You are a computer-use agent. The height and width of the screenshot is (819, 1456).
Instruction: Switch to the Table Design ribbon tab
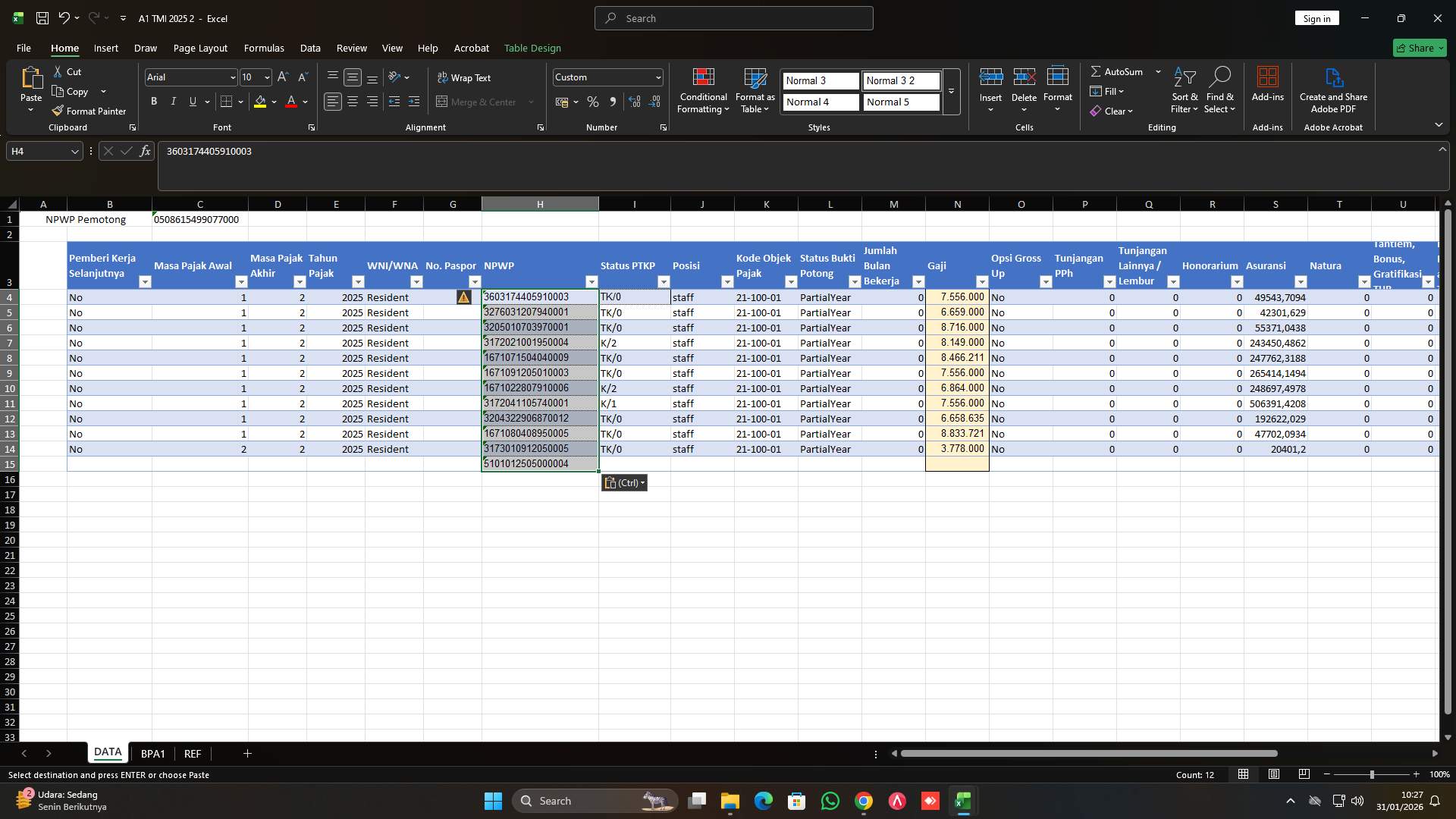pos(532,48)
